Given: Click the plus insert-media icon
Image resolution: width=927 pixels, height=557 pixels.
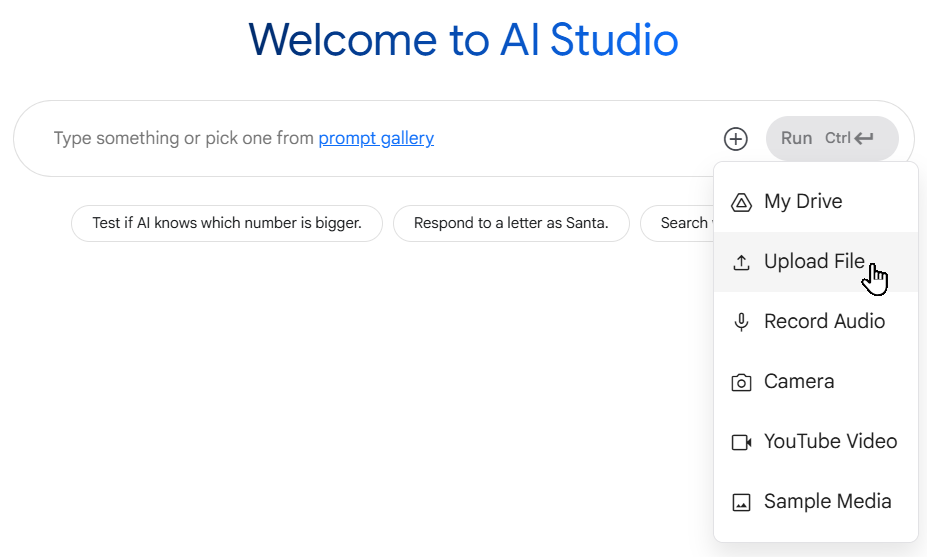Looking at the screenshot, I should 735,139.
